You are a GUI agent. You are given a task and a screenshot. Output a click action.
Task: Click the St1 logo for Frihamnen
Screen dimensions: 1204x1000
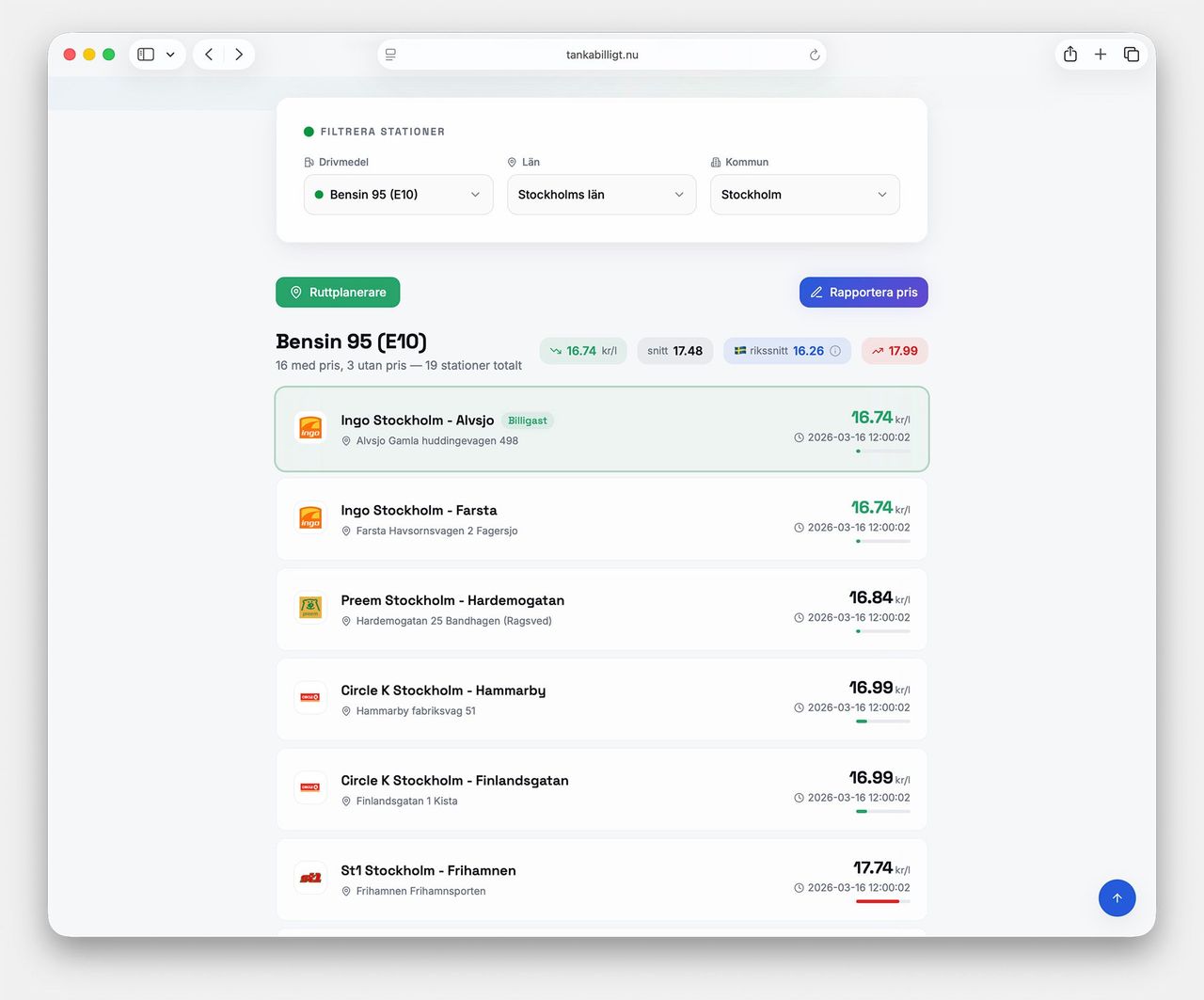[x=310, y=878]
